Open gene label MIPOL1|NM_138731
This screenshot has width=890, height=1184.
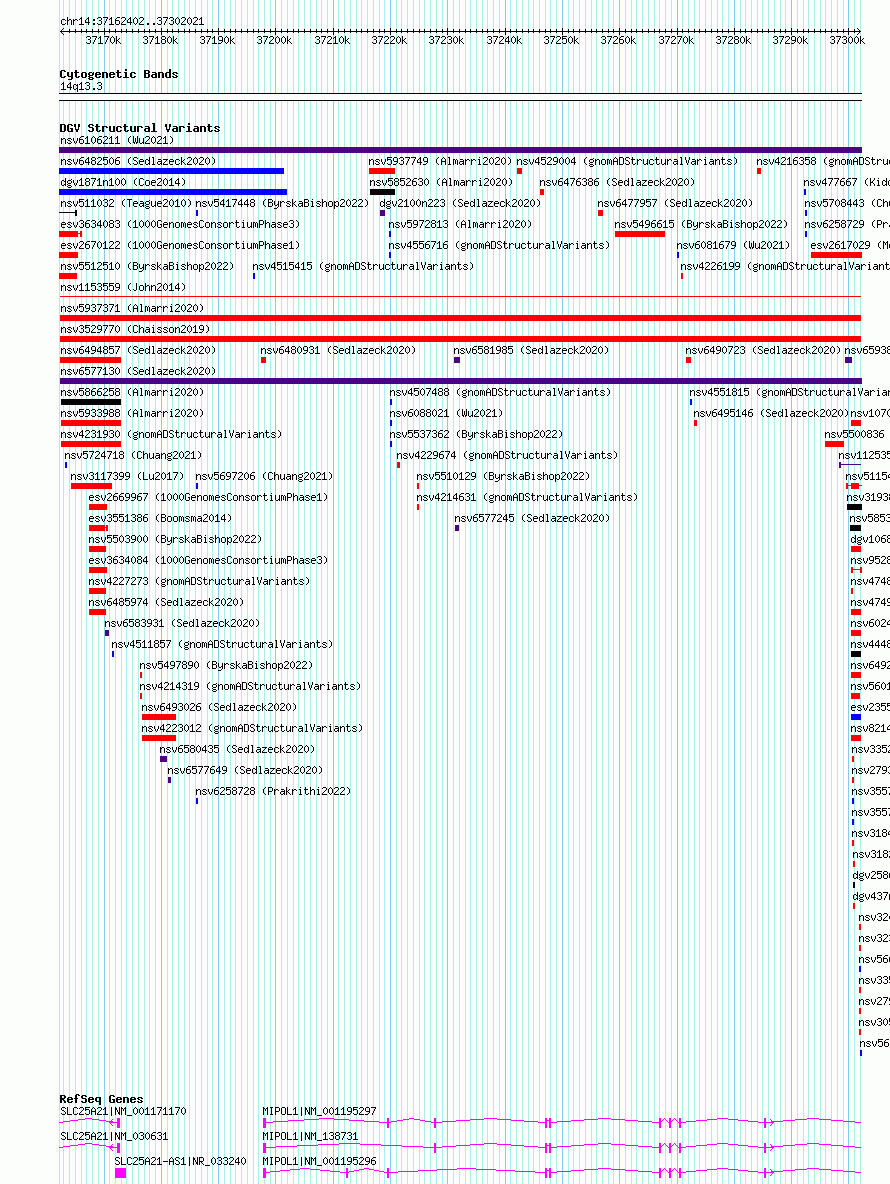[x=310, y=1137]
